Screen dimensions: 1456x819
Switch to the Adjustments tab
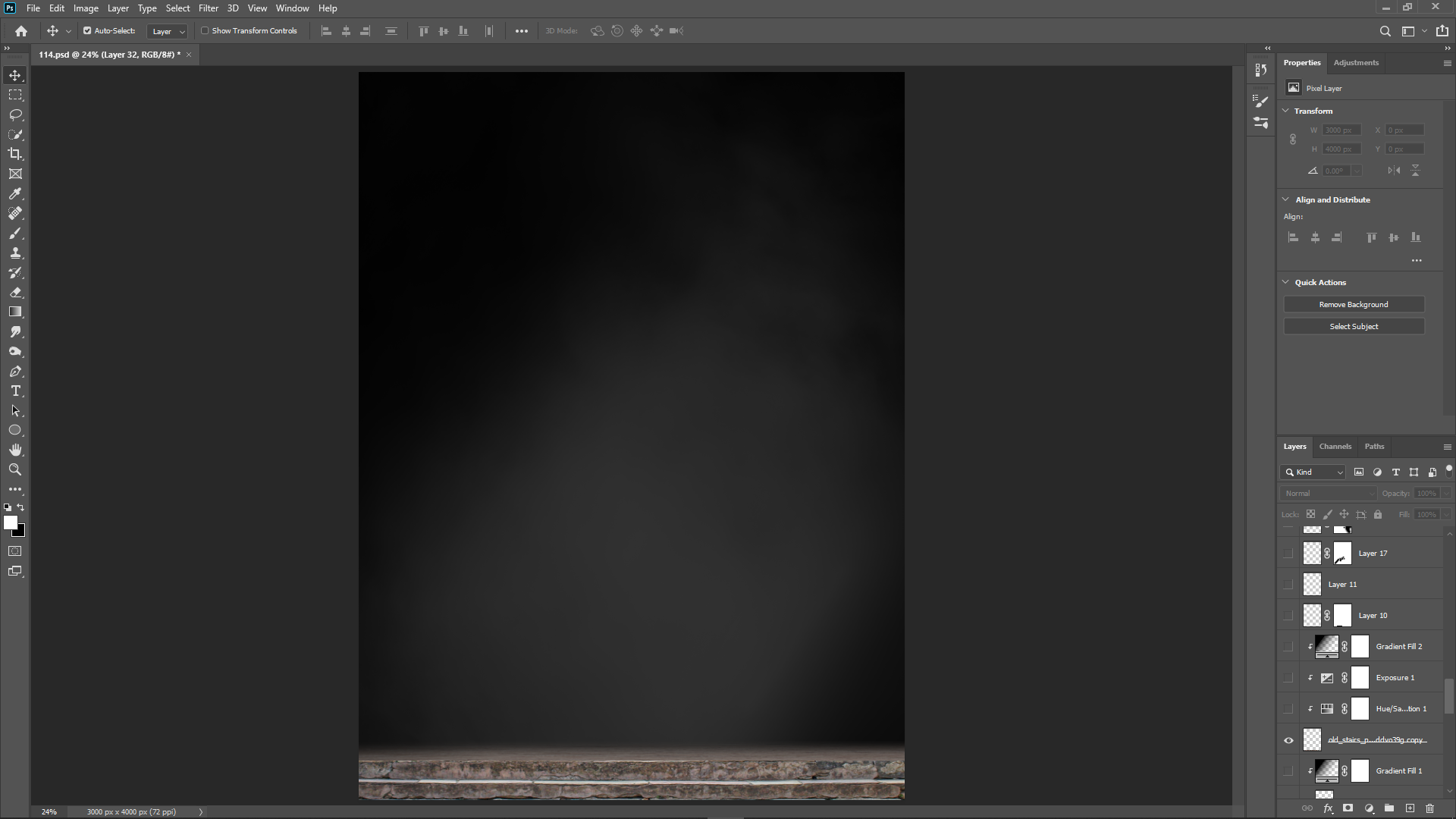coord(1356,63)
